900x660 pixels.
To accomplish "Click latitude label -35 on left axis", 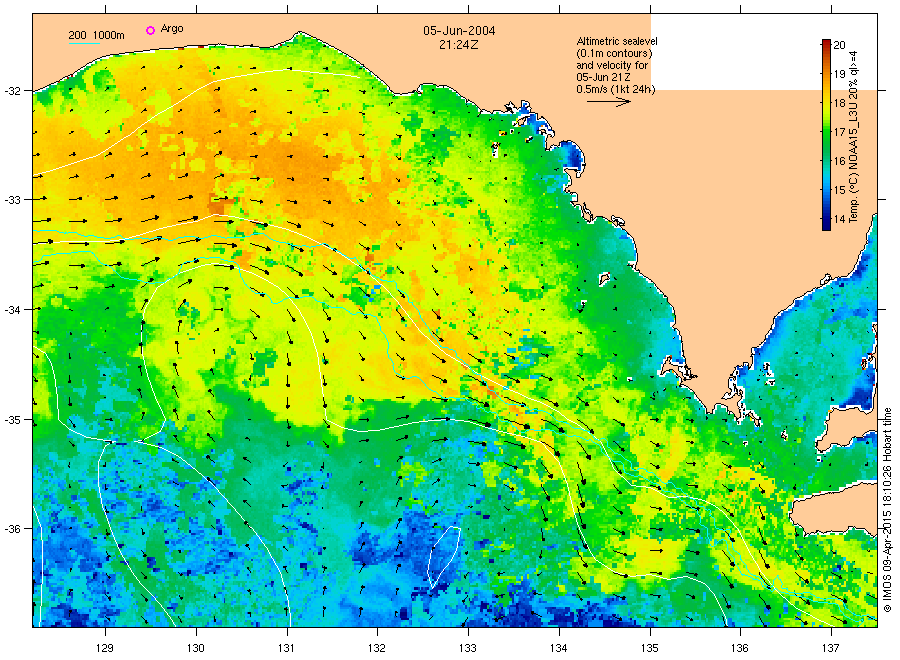I will pyautogui.click(x=12, y=420).
